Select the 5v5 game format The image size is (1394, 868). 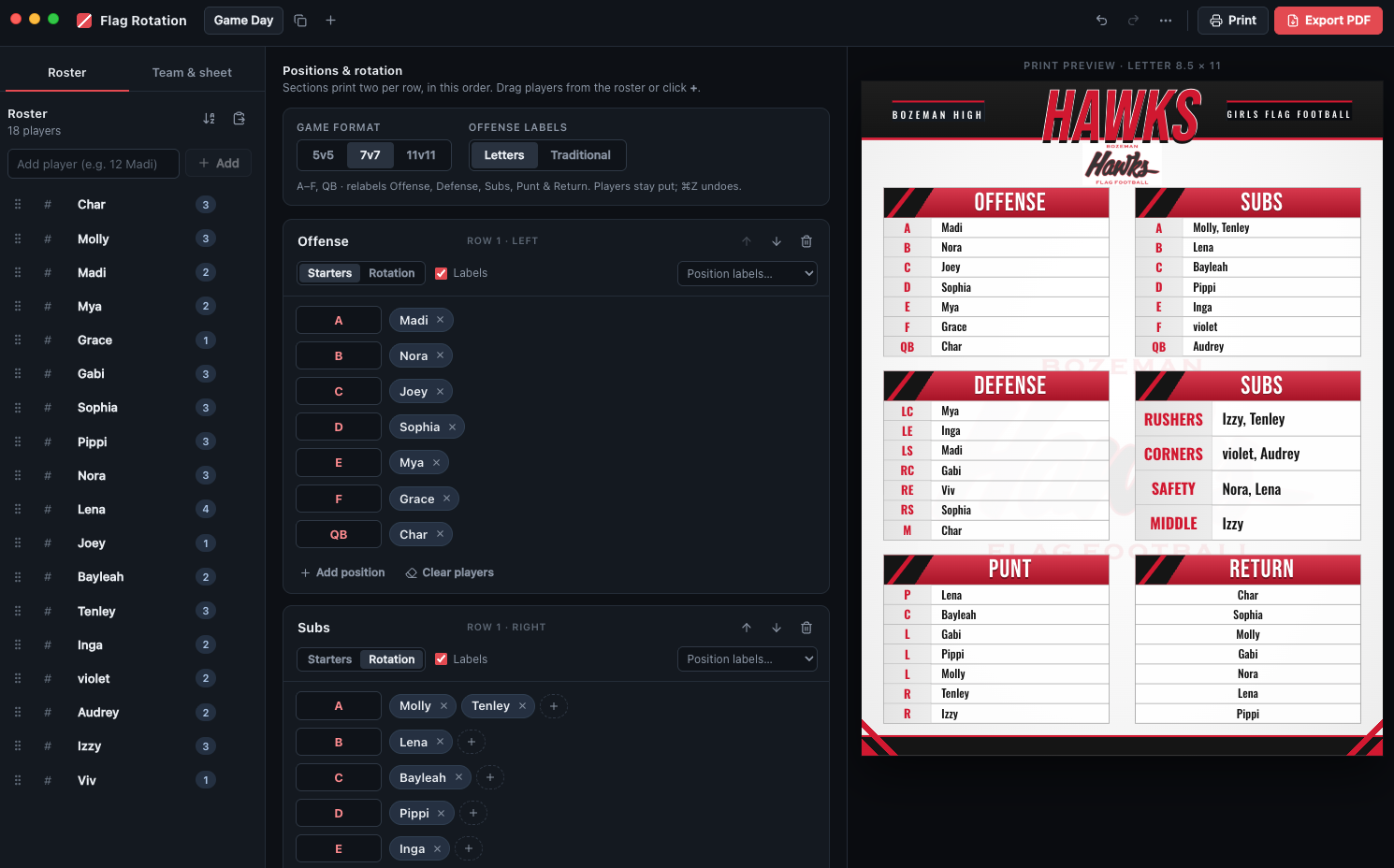coord(324,155)
